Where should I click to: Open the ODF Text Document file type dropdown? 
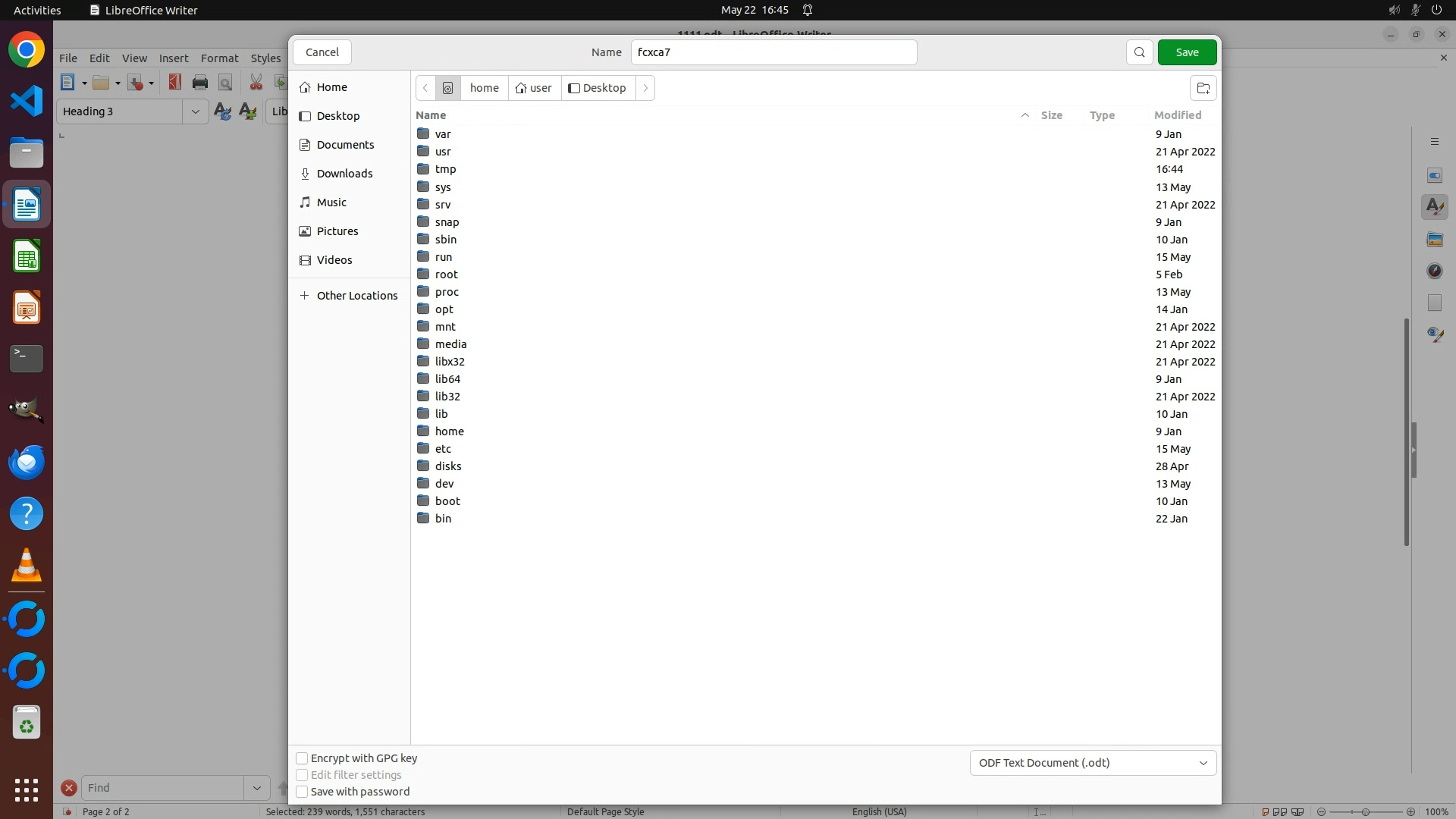click(1092, 763)
